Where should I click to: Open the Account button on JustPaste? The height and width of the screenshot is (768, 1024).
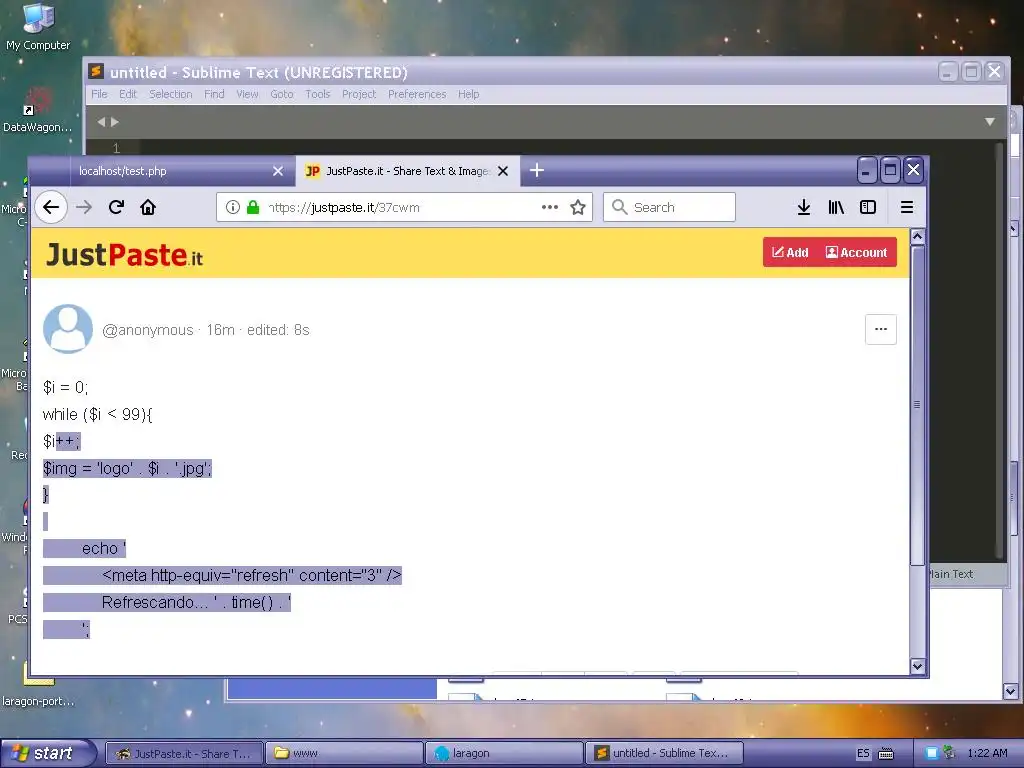pyautogui.click(x=856, y=253)
